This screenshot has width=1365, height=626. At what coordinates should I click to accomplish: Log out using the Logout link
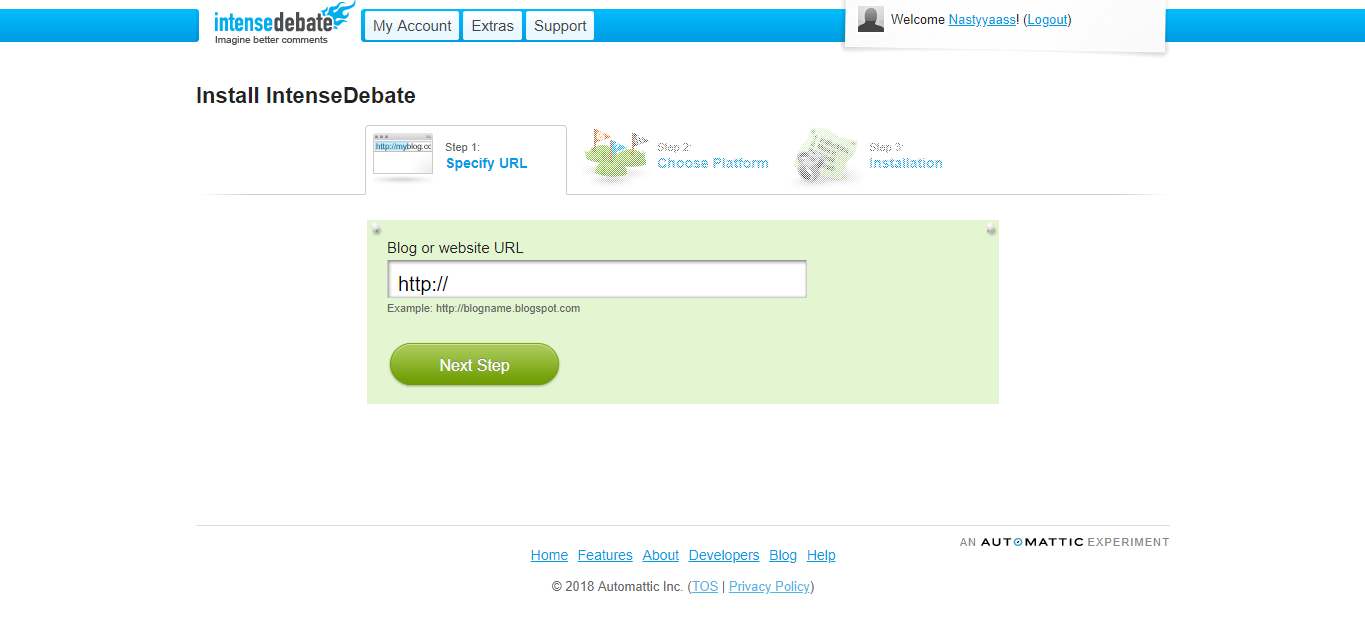click(1047, 20)
